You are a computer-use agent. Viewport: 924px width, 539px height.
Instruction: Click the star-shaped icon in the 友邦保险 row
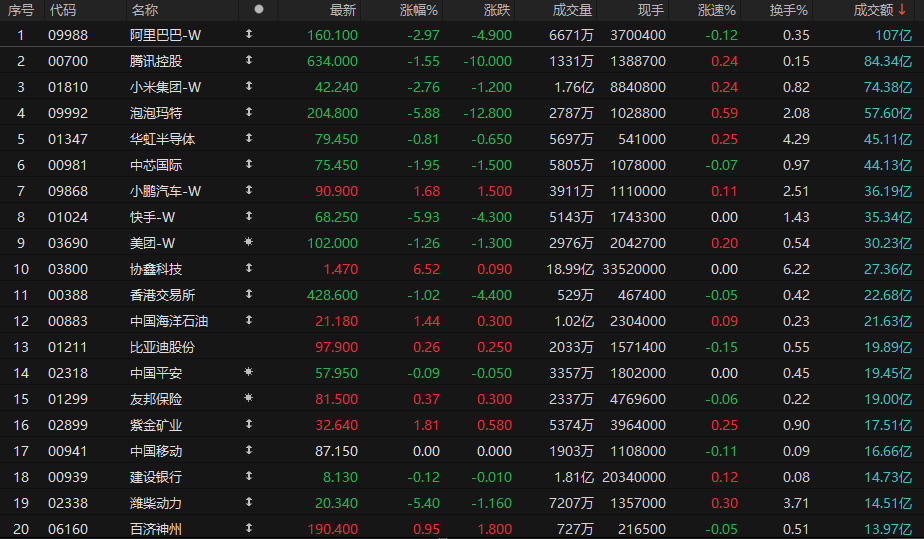[x=249, y=398]
